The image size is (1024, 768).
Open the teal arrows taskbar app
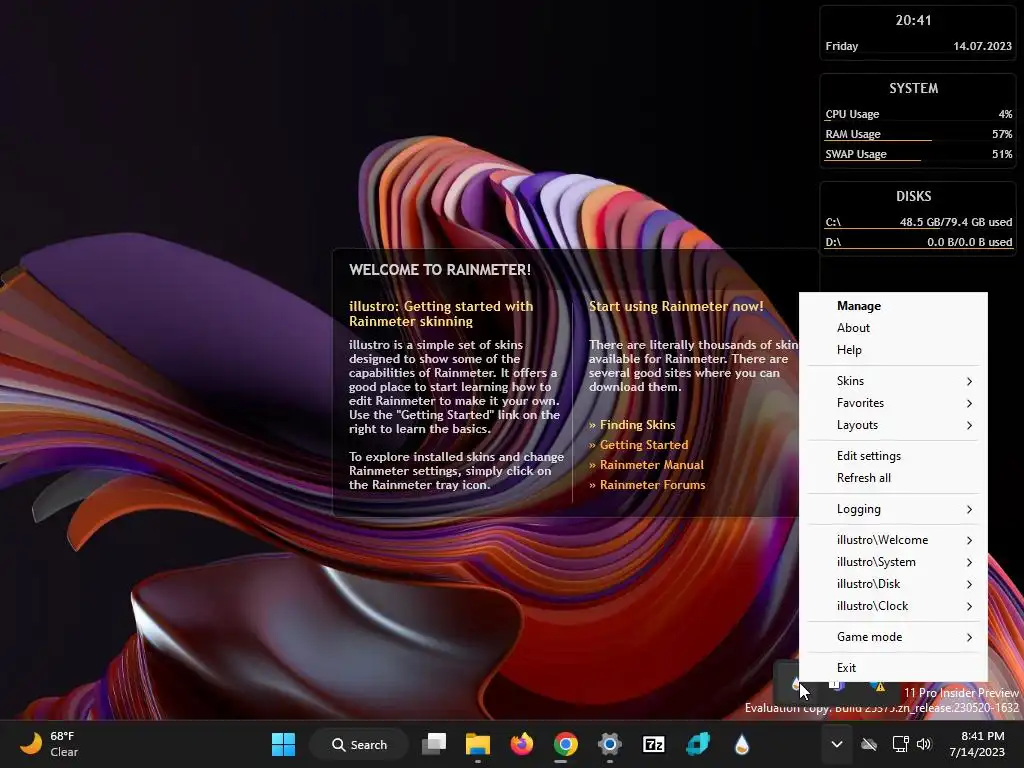click(697, 744)
